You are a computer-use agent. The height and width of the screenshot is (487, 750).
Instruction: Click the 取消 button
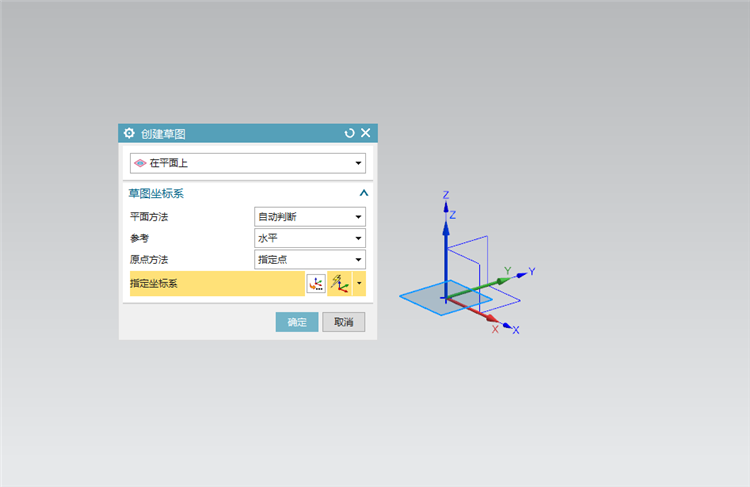(343, 322)
